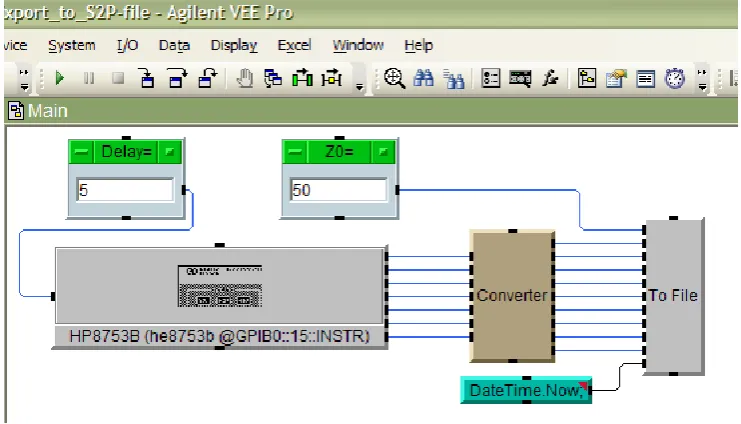Click the Main window document icon
Image resolution: width=741 pixels, height=424 pixels.
[x=16, y=111]
